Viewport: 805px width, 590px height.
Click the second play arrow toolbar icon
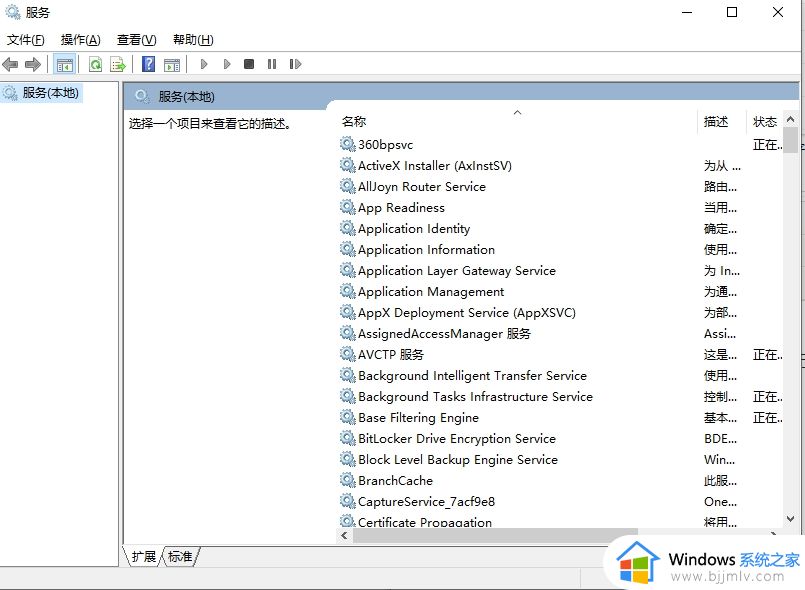pyautogui.click(x=227, y=64)
